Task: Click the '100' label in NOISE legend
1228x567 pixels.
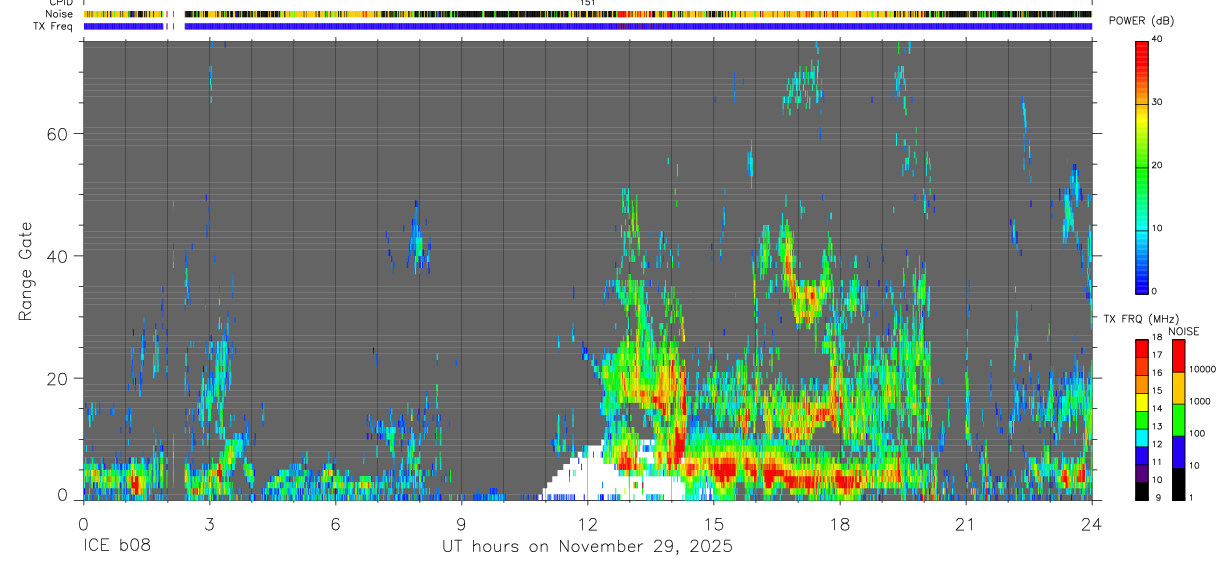Action: 1197,433
